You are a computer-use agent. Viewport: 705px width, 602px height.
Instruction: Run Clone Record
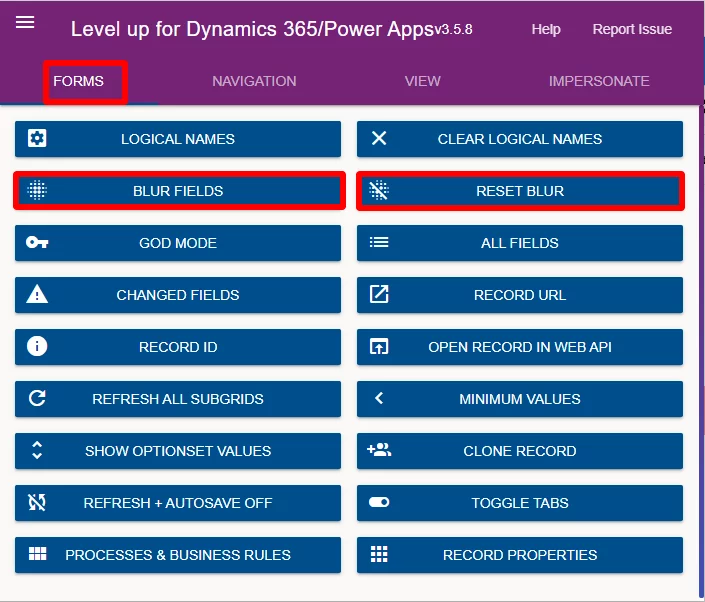[520, 451]
